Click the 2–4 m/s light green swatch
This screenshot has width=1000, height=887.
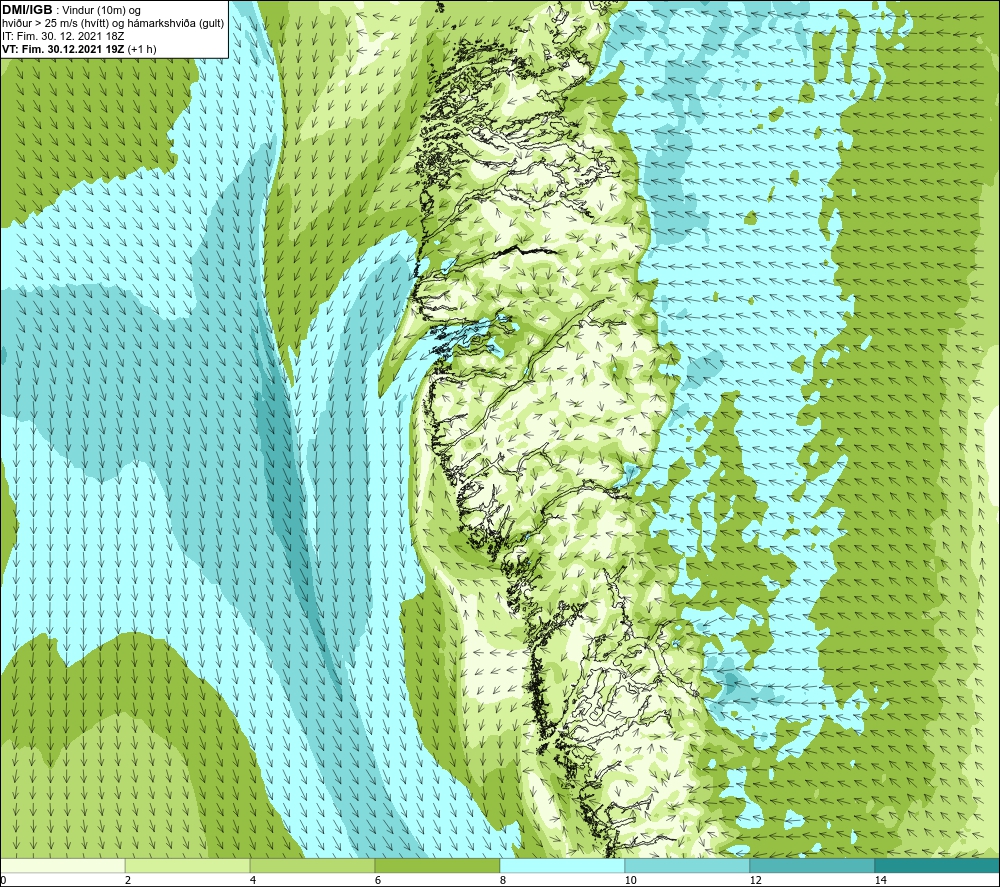tap(188, 865)
